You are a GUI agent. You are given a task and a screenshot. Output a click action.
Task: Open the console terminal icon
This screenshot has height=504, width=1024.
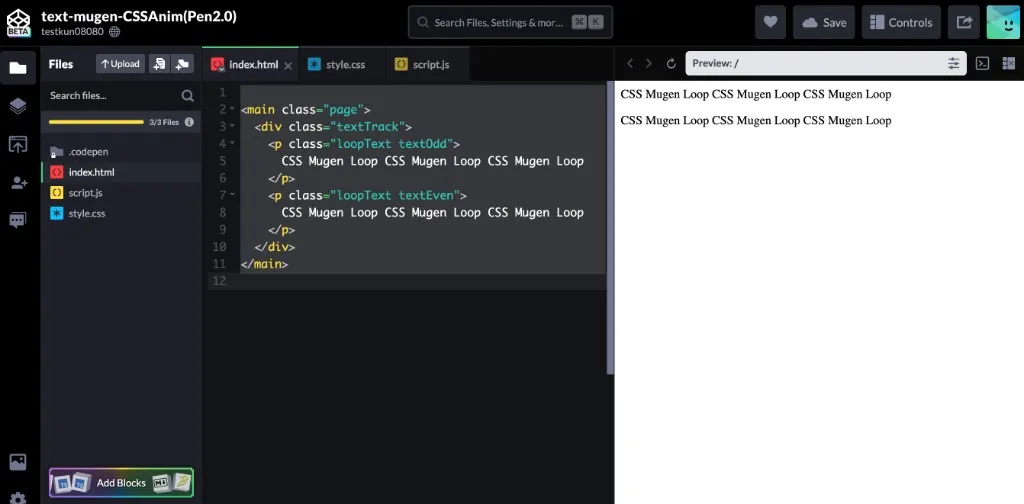pos(982,63)
